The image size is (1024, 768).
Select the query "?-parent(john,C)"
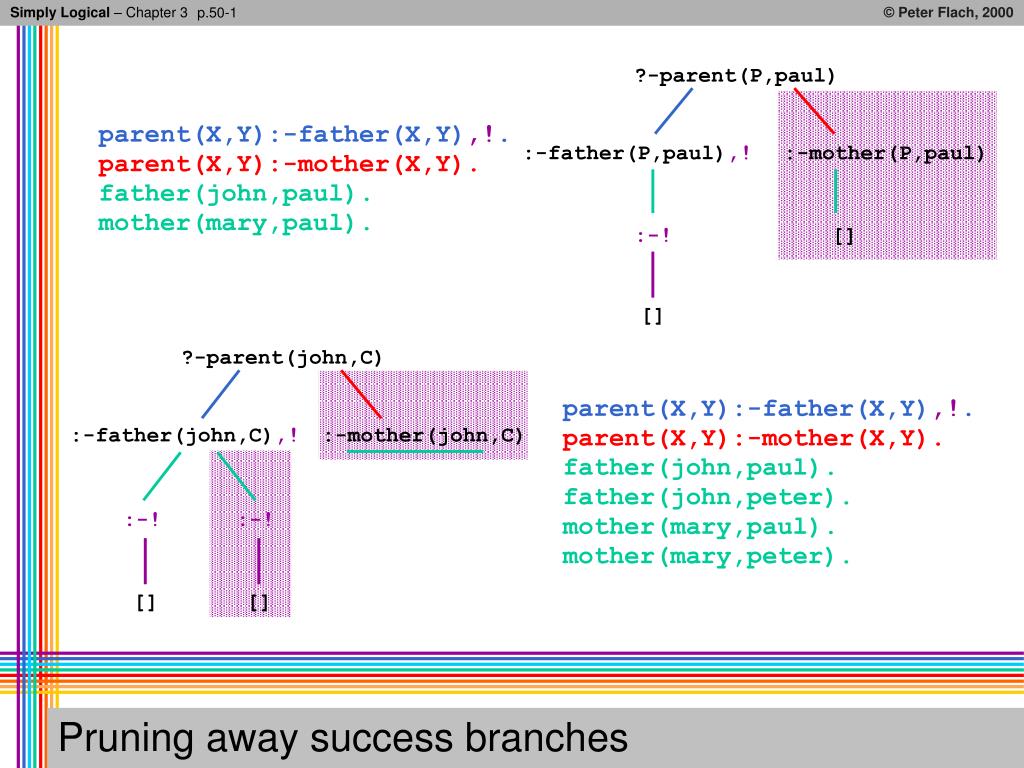282,358
